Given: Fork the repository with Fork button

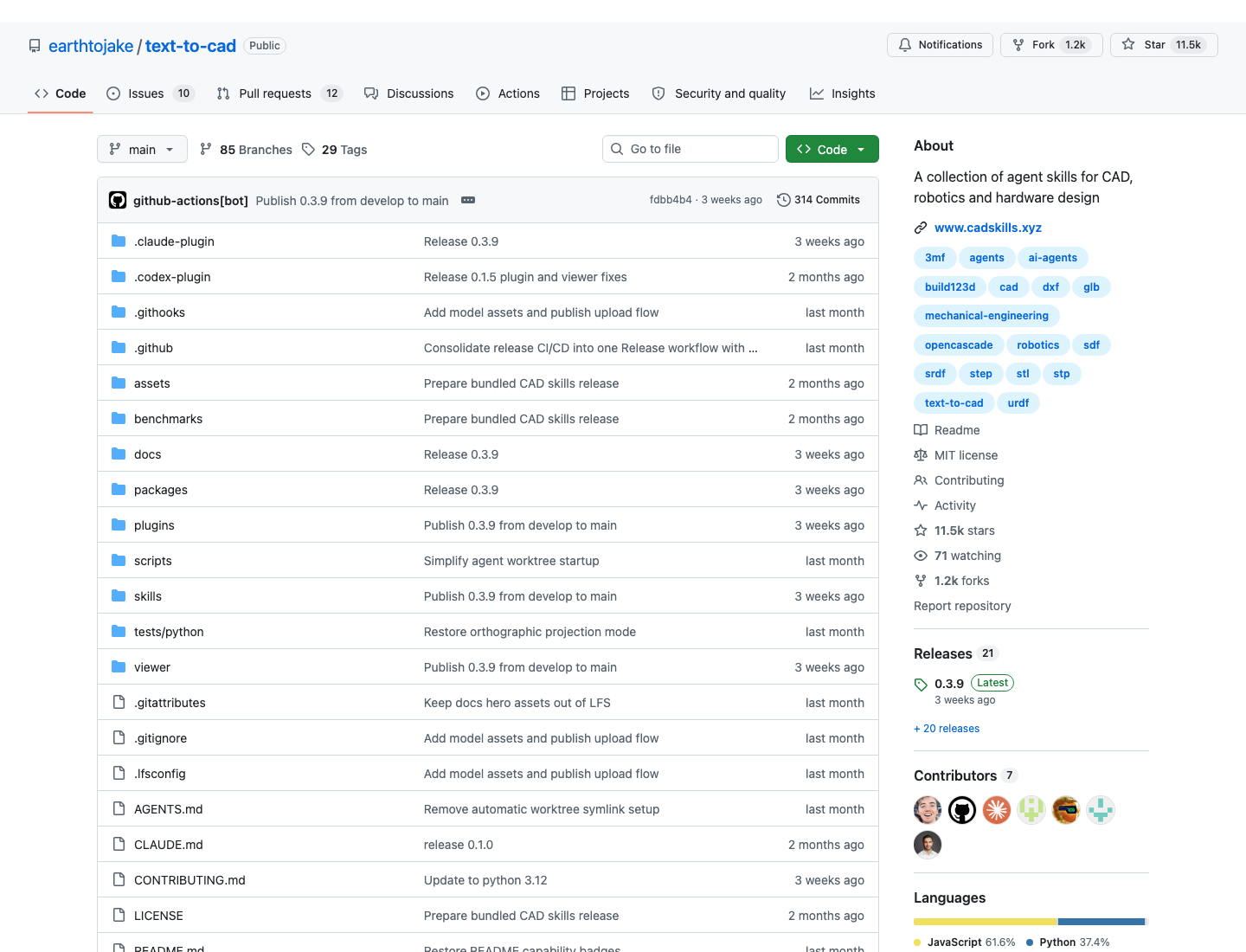Looking at the screenshot, I should [x=1051, y=45].
